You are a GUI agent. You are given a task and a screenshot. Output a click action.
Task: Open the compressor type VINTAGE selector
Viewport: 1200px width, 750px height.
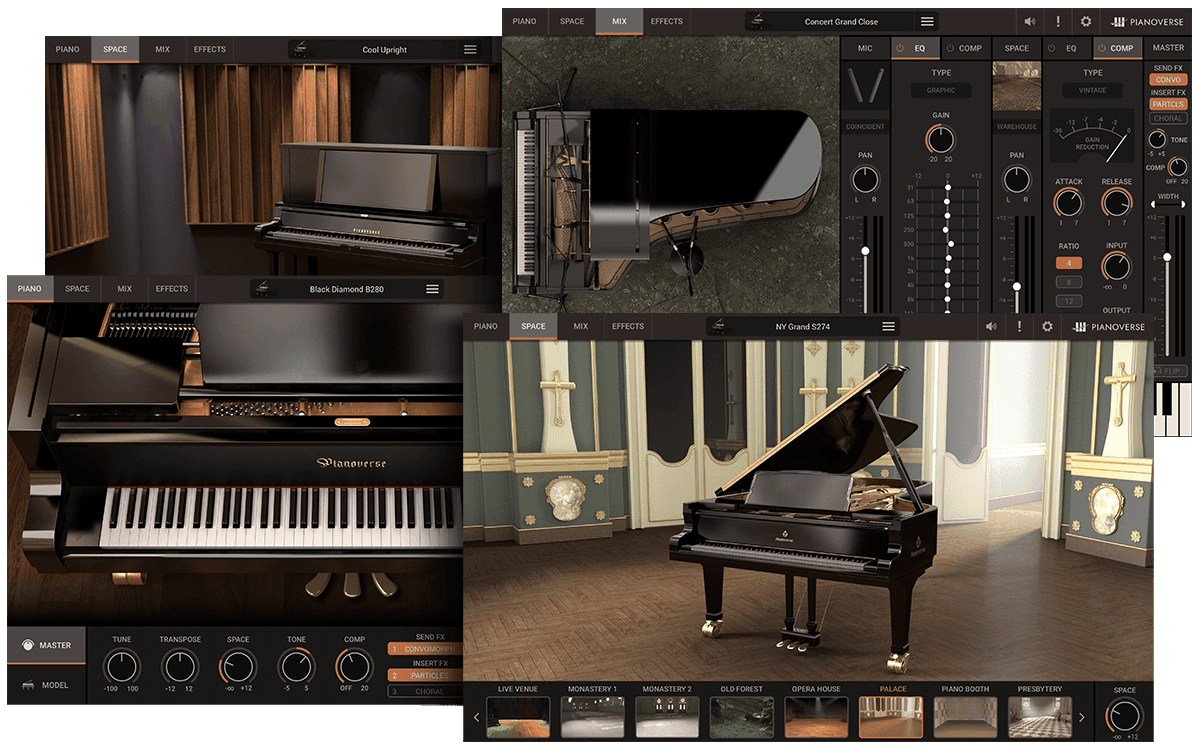click(1092, 90)
